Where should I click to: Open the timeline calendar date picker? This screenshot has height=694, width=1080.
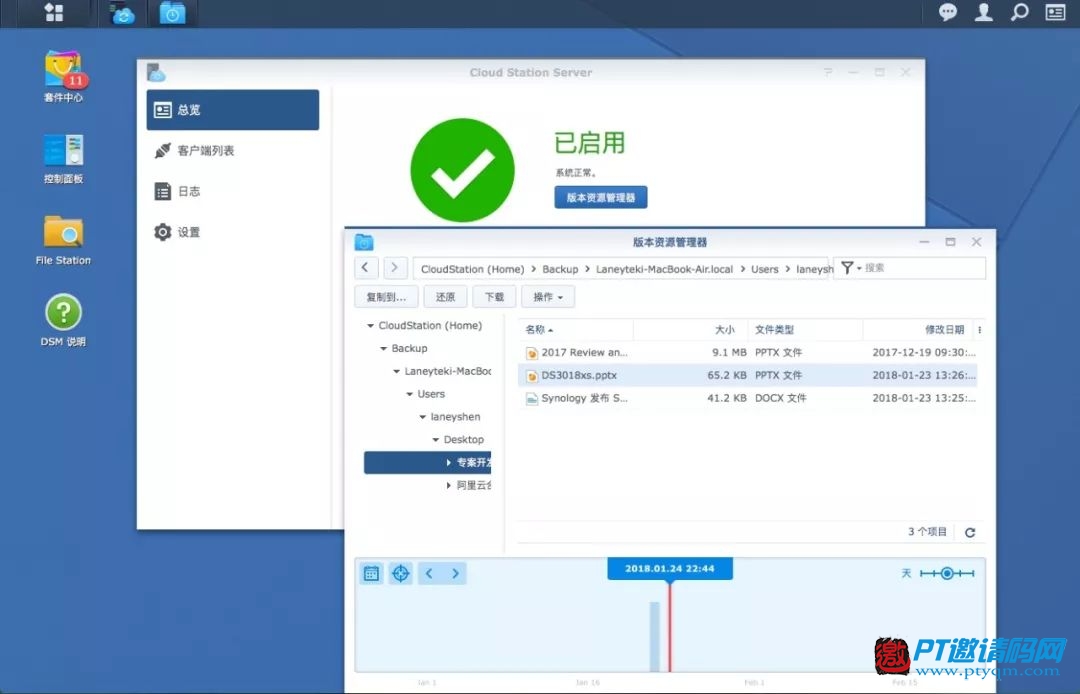(x=371, y=573)
